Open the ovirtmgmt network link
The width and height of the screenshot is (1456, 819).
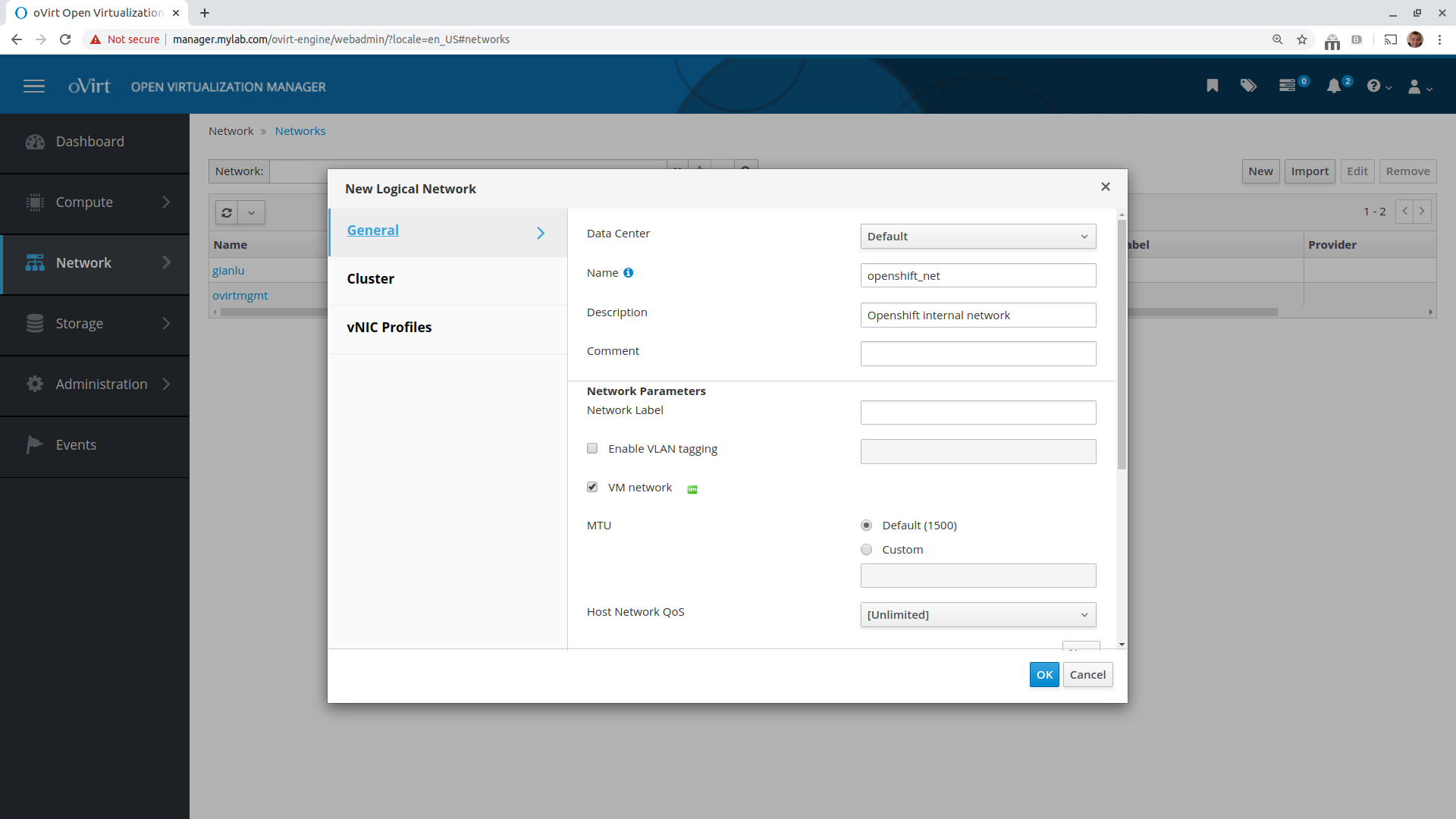tap(240, 296)
